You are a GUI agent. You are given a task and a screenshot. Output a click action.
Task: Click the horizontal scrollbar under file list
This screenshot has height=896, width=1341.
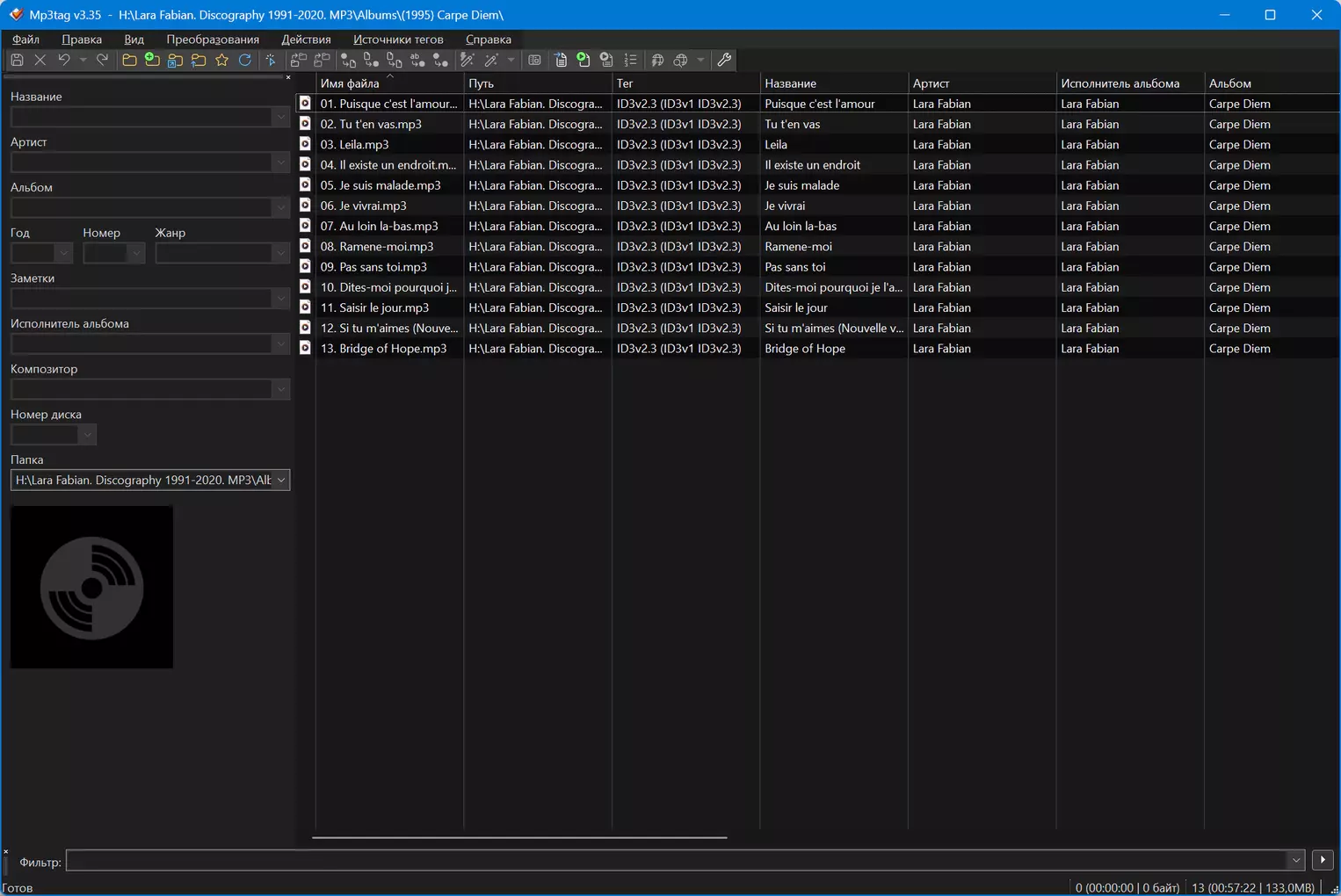(x=519, y=837)
